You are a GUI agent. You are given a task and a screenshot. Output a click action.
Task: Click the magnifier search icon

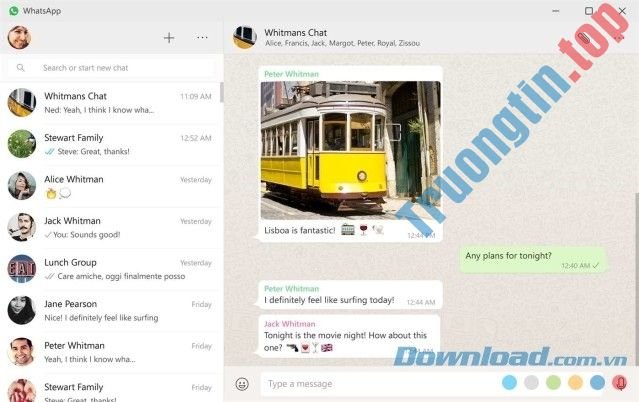(x=20, y=68)
